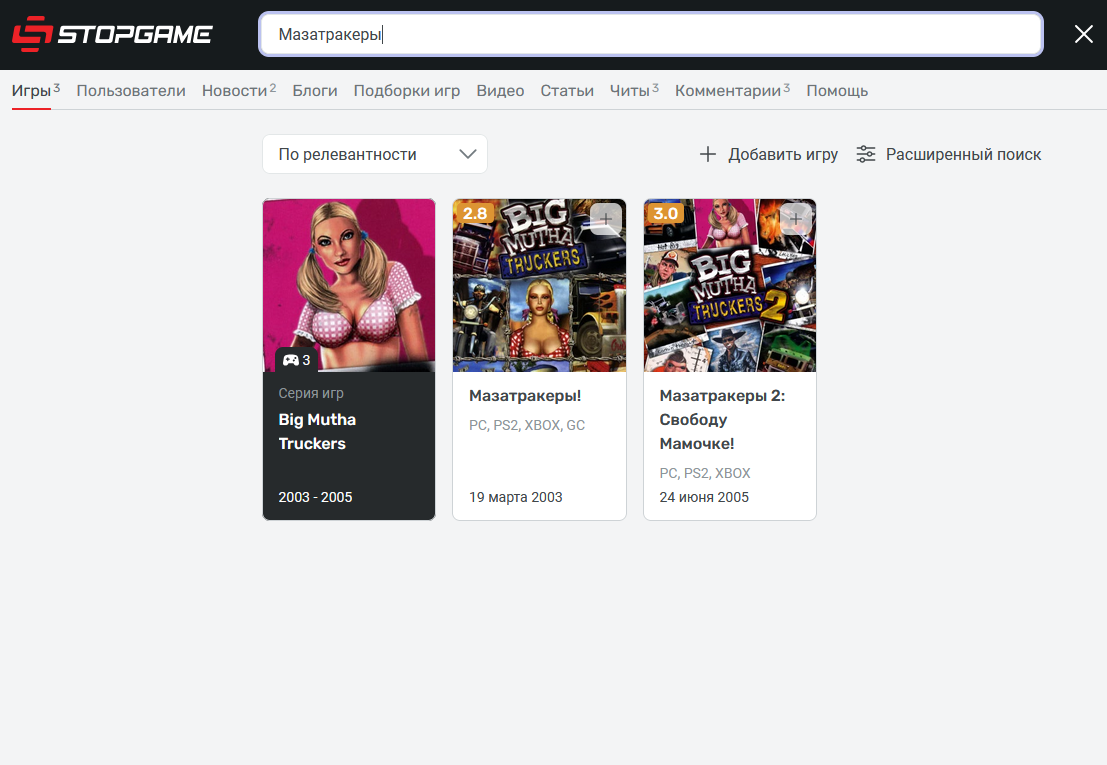Open the Мазатракеры 2 cover thumbnail
The height and width of the screenshot is (765, 1107).
click(x=730, y=285)
